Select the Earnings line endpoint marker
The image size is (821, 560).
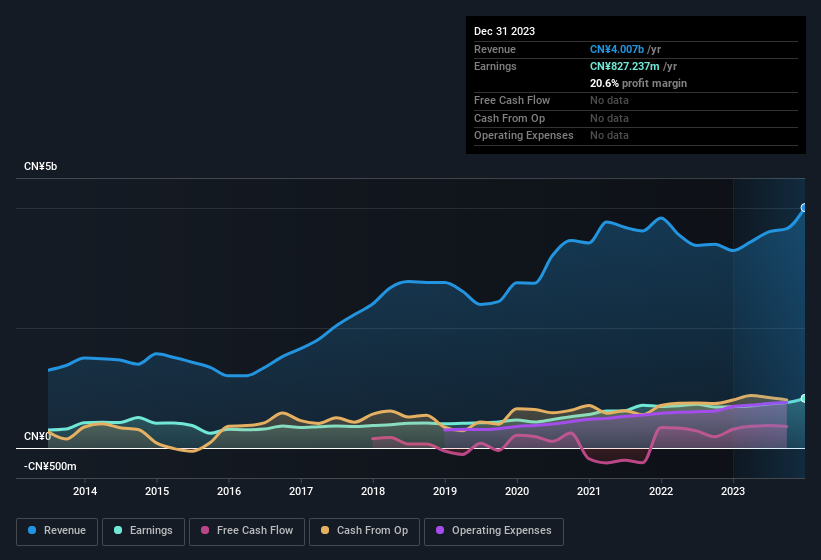[804, 398]
